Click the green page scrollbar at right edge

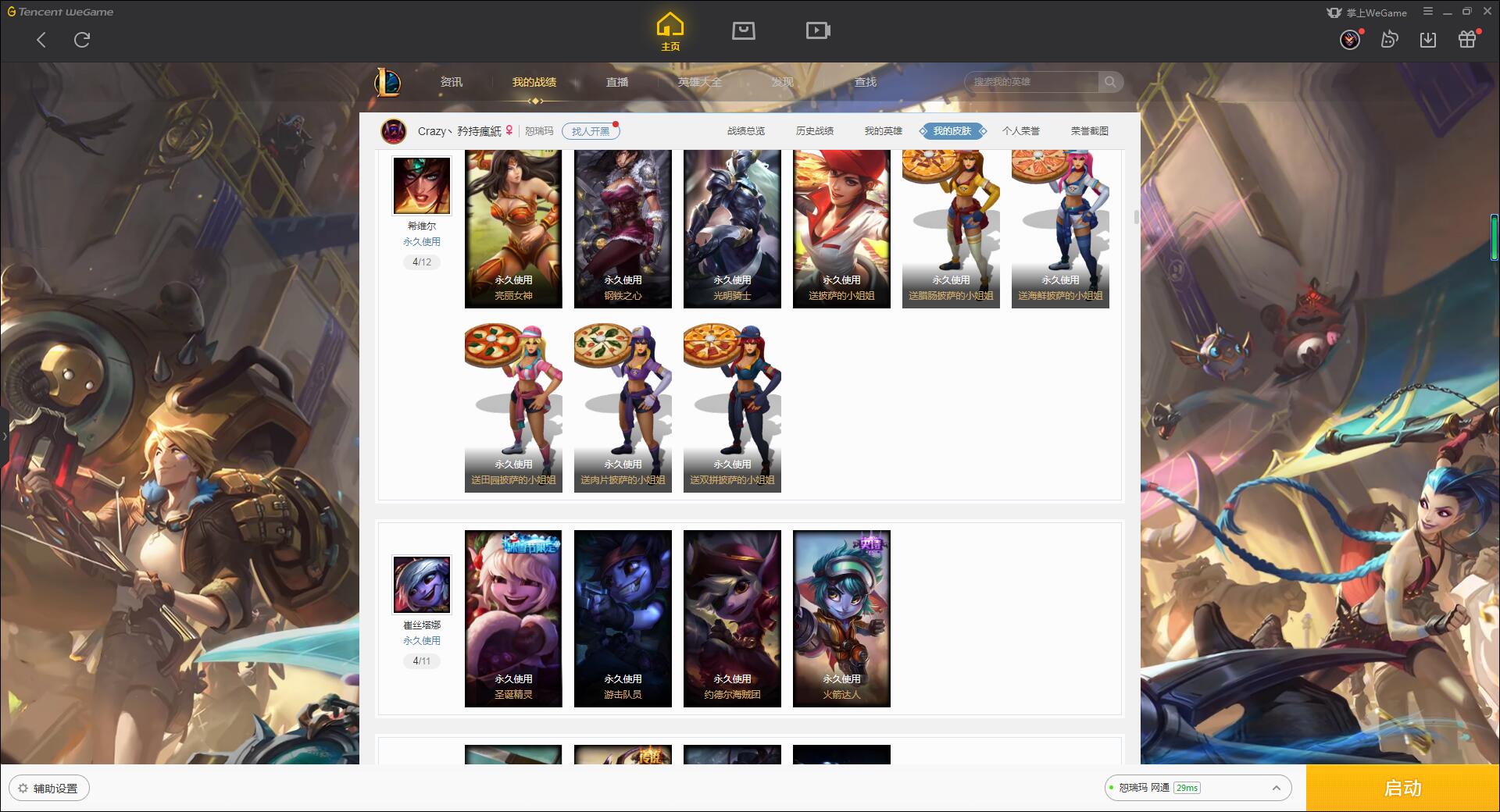[1494, 237]
